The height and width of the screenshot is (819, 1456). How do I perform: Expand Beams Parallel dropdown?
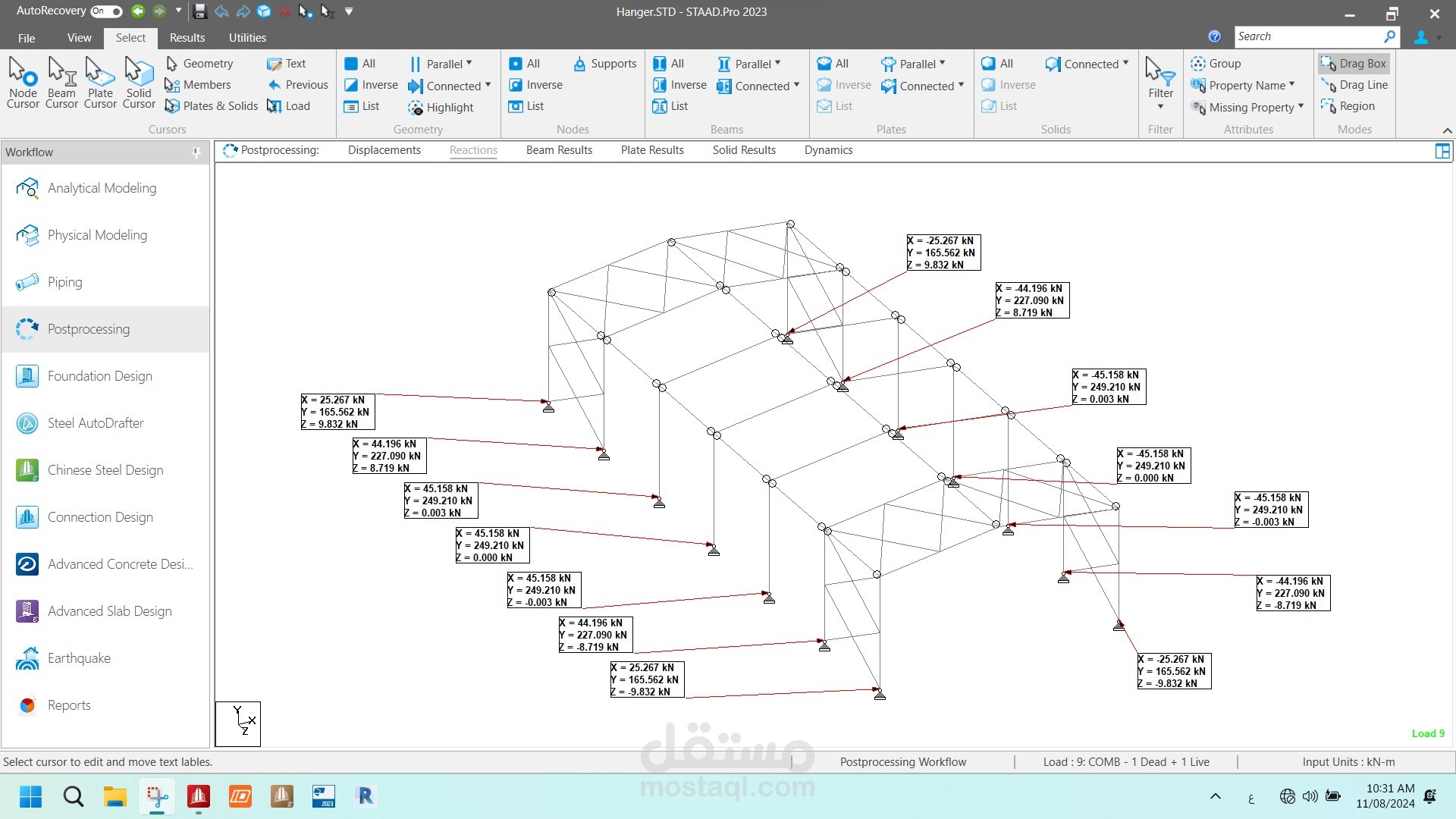coord(748,64)
